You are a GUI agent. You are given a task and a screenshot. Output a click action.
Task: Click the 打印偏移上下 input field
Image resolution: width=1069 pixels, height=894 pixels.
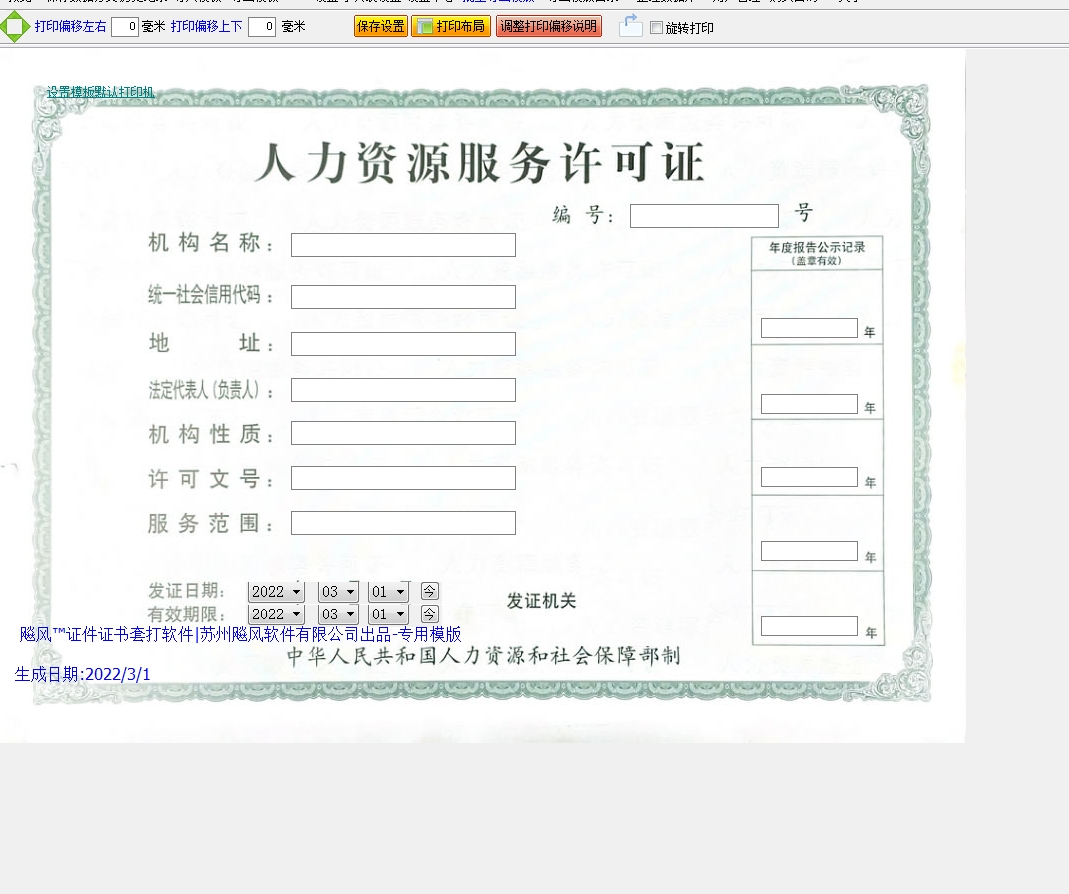pyautogui.click(x=262, y=27)
